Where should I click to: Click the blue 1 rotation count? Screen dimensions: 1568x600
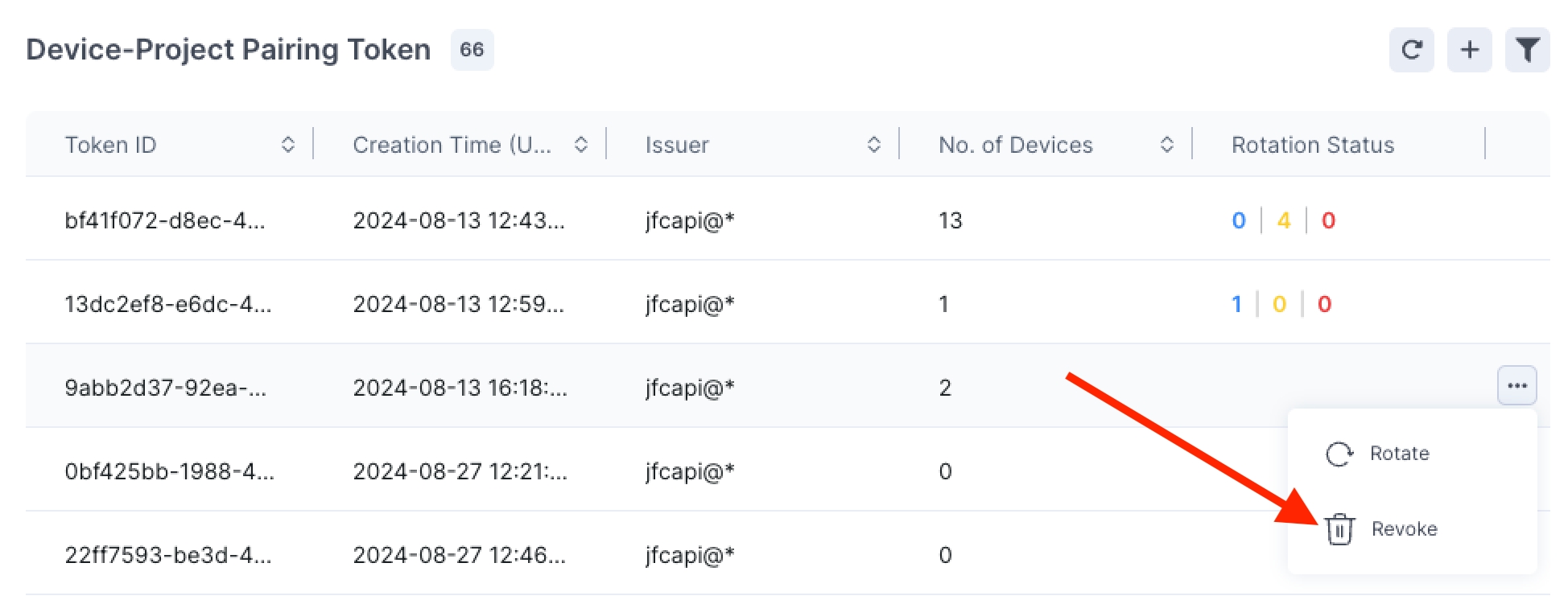[1236, 304]
